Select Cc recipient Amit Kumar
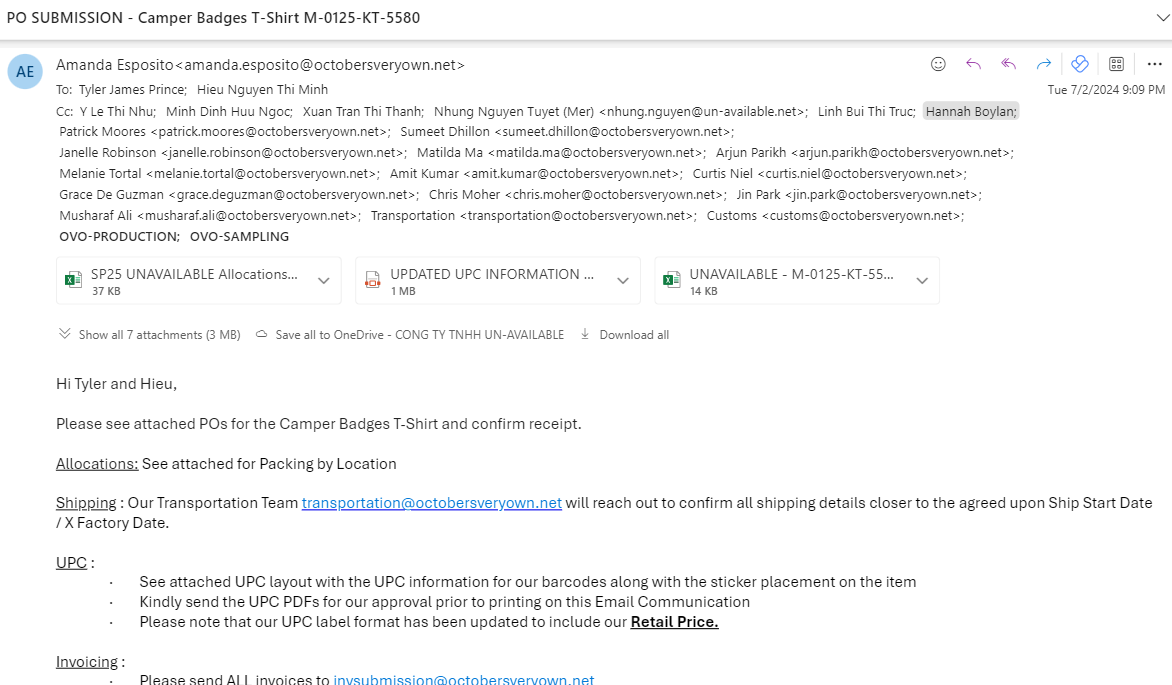The image size is (1172, 685). pos(536,173)
